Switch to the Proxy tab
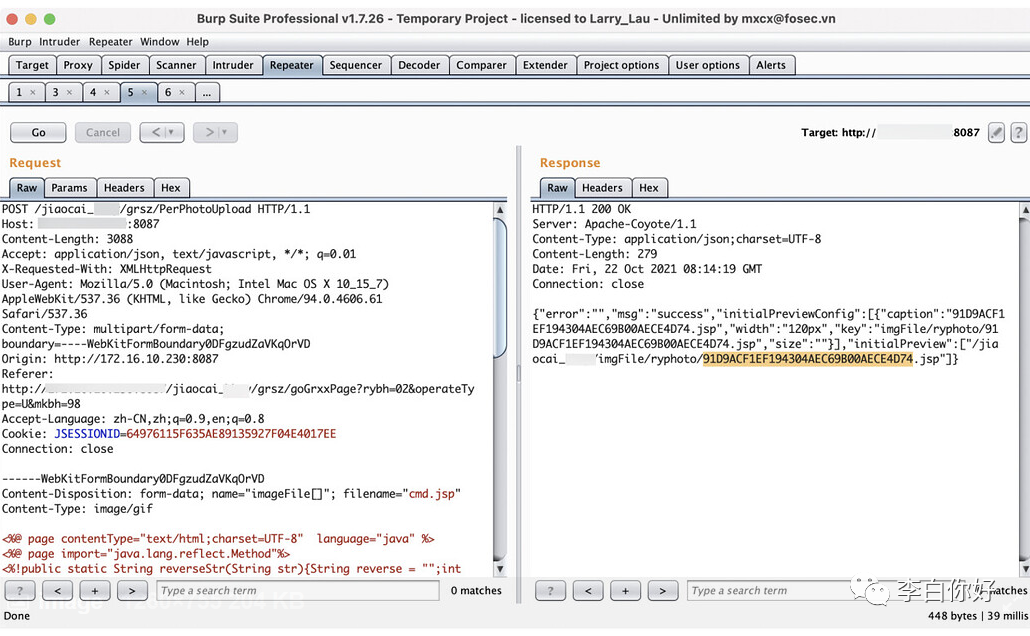The height and width of the screenshot is (636, 1030). [78, 65]
